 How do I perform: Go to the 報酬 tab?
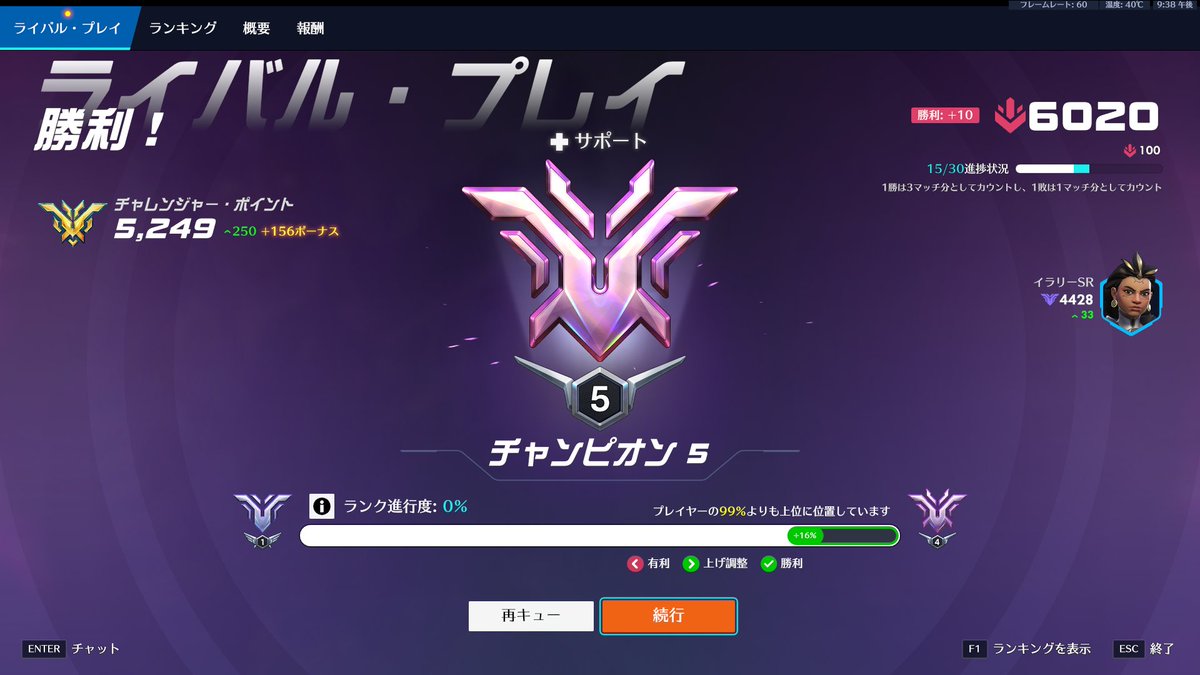click(310, 28)
